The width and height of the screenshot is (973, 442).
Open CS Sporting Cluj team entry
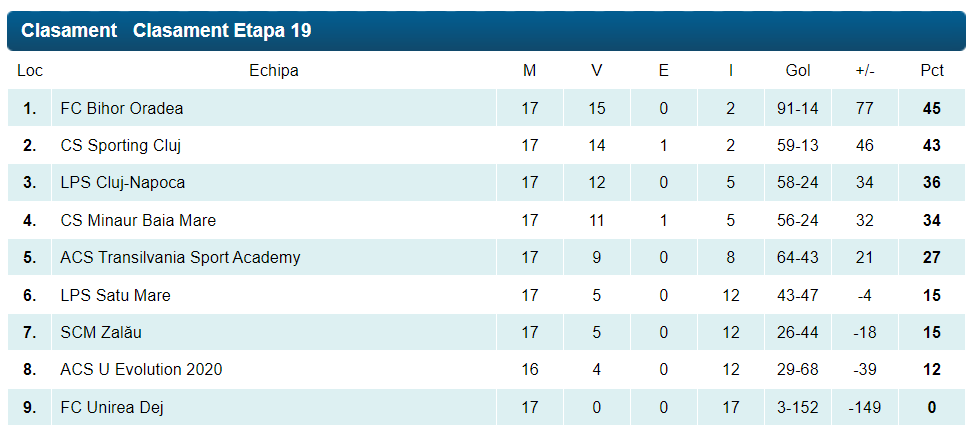tap(120, 145)
